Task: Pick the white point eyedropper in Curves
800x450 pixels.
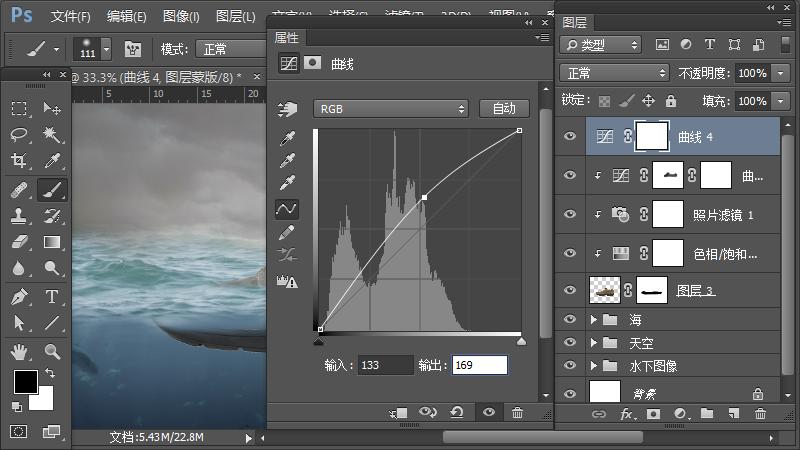Action: [x=287, y=183]
